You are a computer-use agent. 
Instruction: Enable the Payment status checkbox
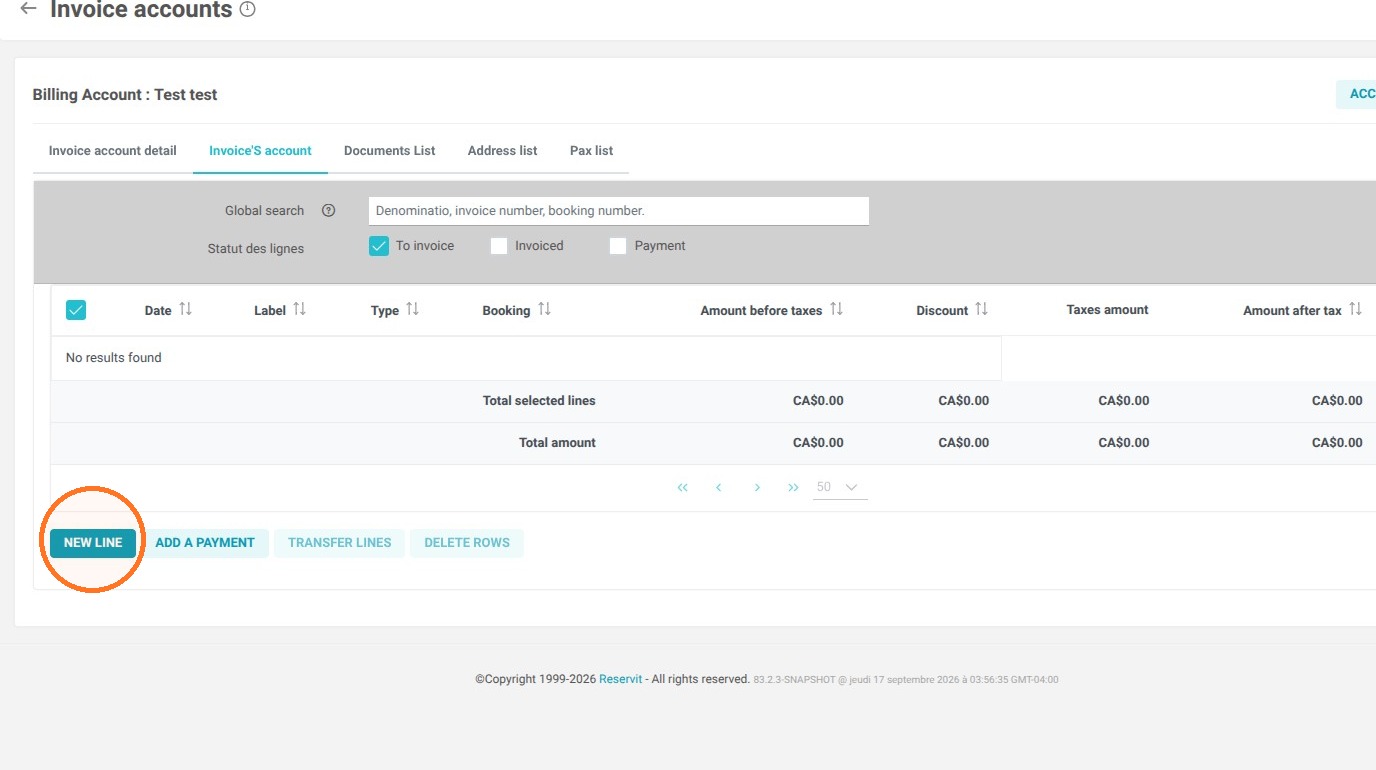pyautogui.click(x=618, y=246)
